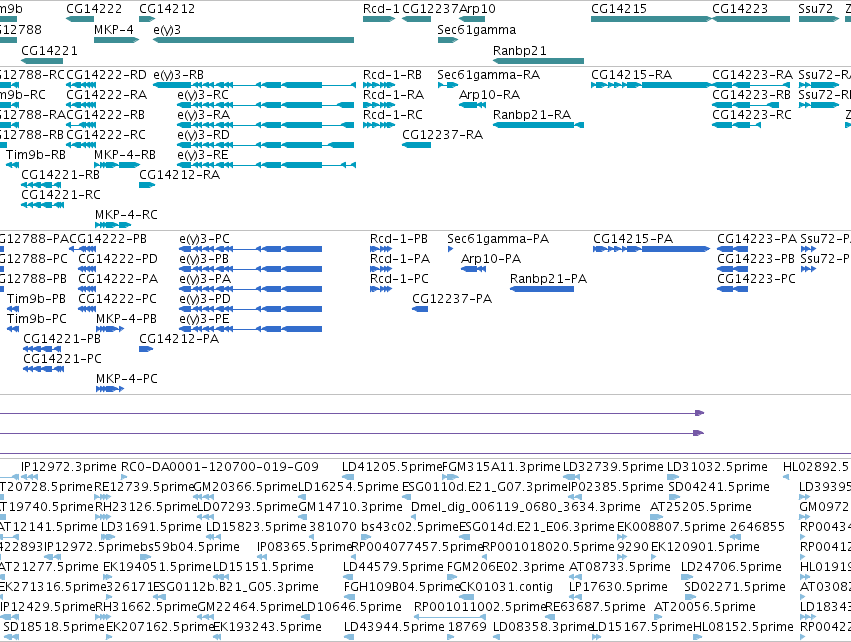Select the CG12237 gene label

pos(430,9)
